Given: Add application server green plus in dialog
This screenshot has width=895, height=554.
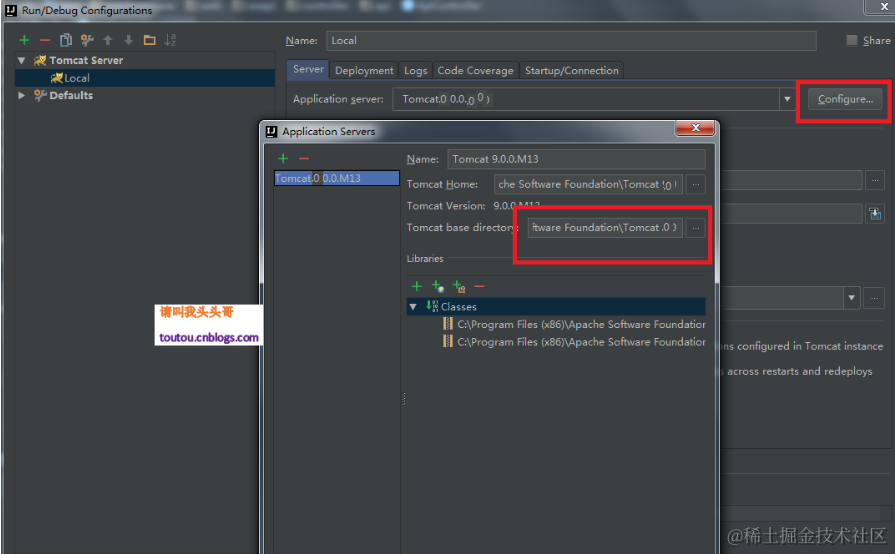Looking at the screenshot, I should (x=283, y=159).
